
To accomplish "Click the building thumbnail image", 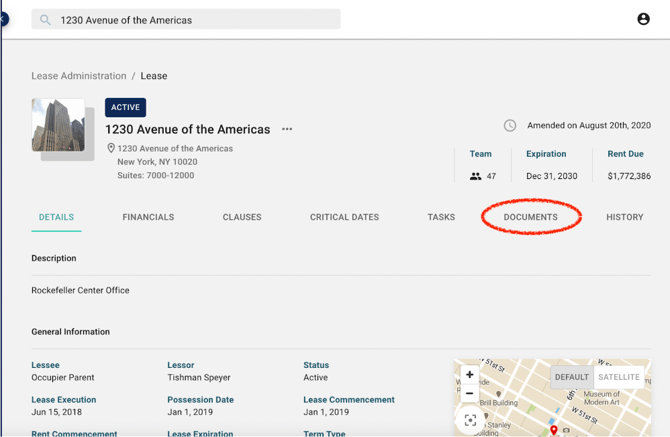I will tap(59, 126).
